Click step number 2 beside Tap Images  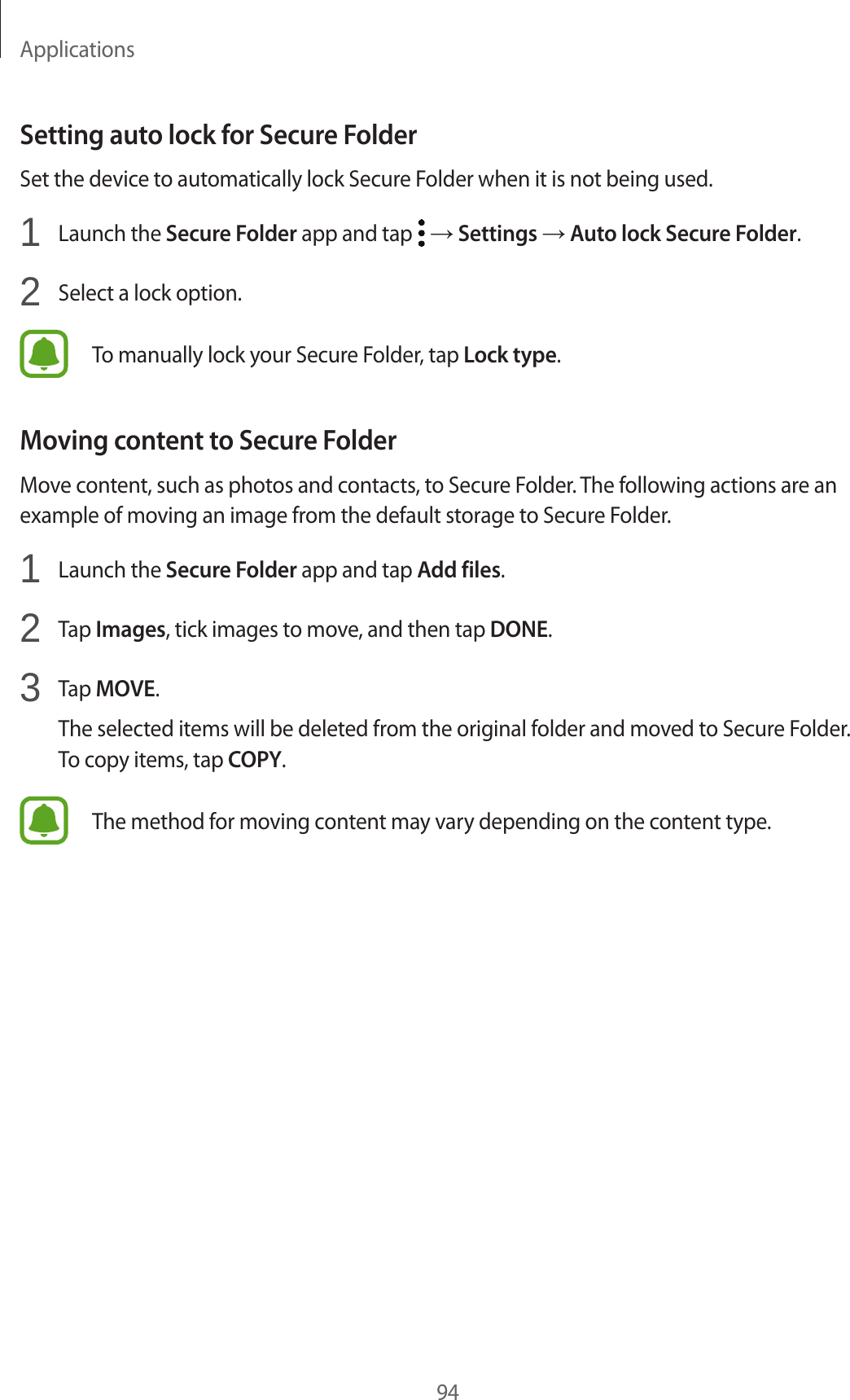[x=30, y=629]
